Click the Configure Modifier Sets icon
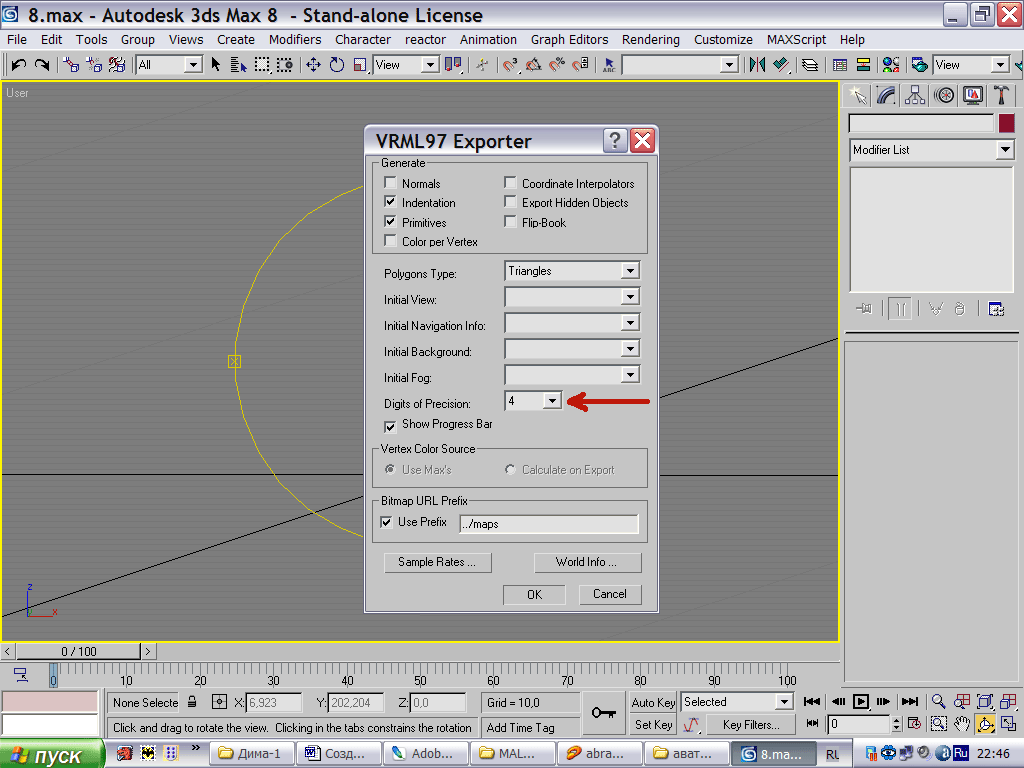 [x=996, y=309]
